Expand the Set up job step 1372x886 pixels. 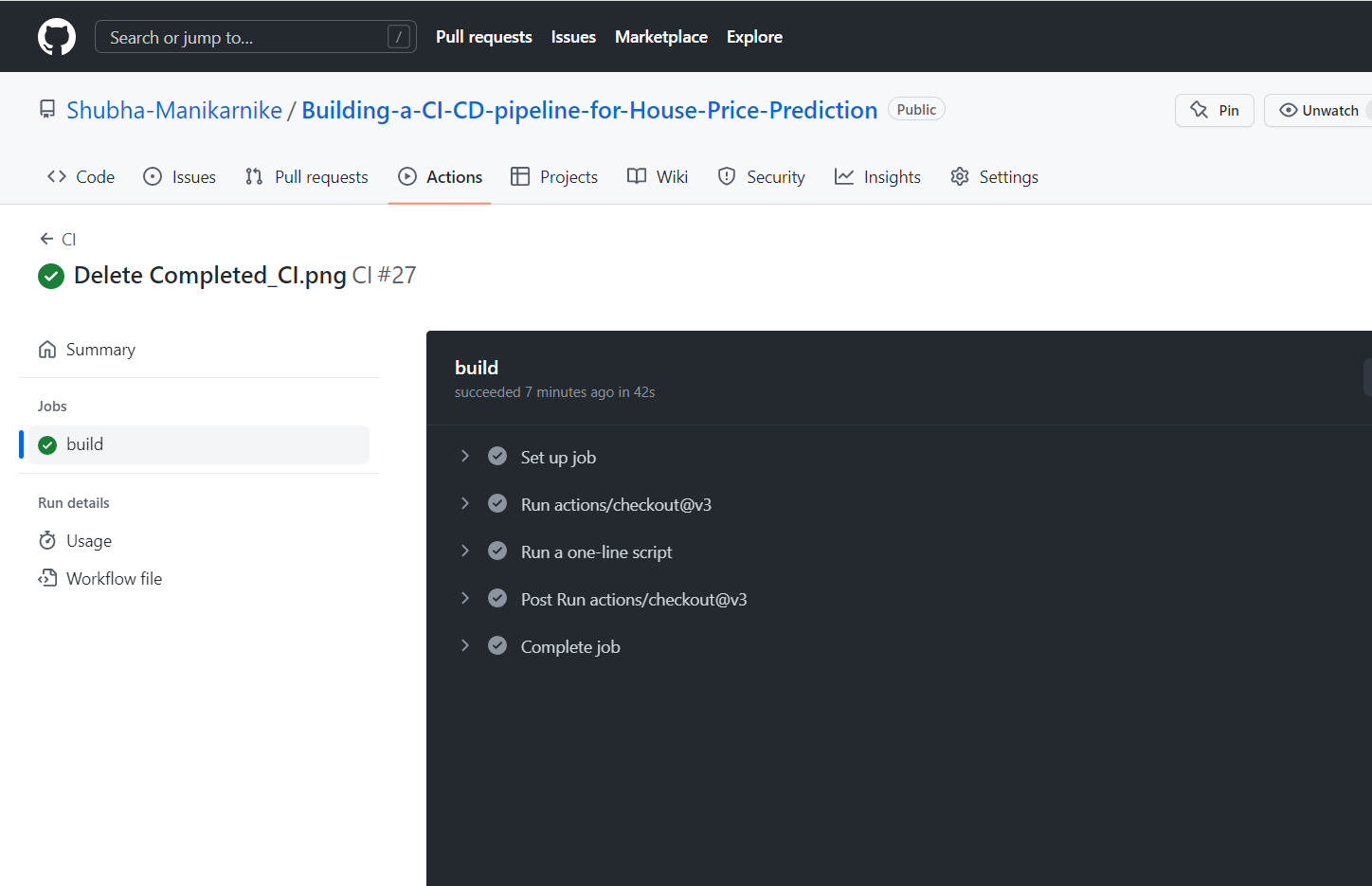click(x=464, y=456)
